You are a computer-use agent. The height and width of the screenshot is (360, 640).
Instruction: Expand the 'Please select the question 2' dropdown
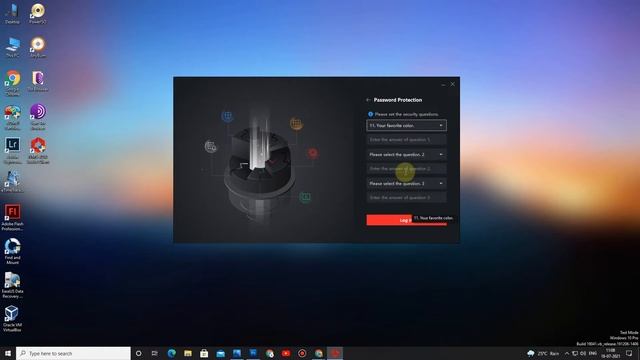point(406,155)
